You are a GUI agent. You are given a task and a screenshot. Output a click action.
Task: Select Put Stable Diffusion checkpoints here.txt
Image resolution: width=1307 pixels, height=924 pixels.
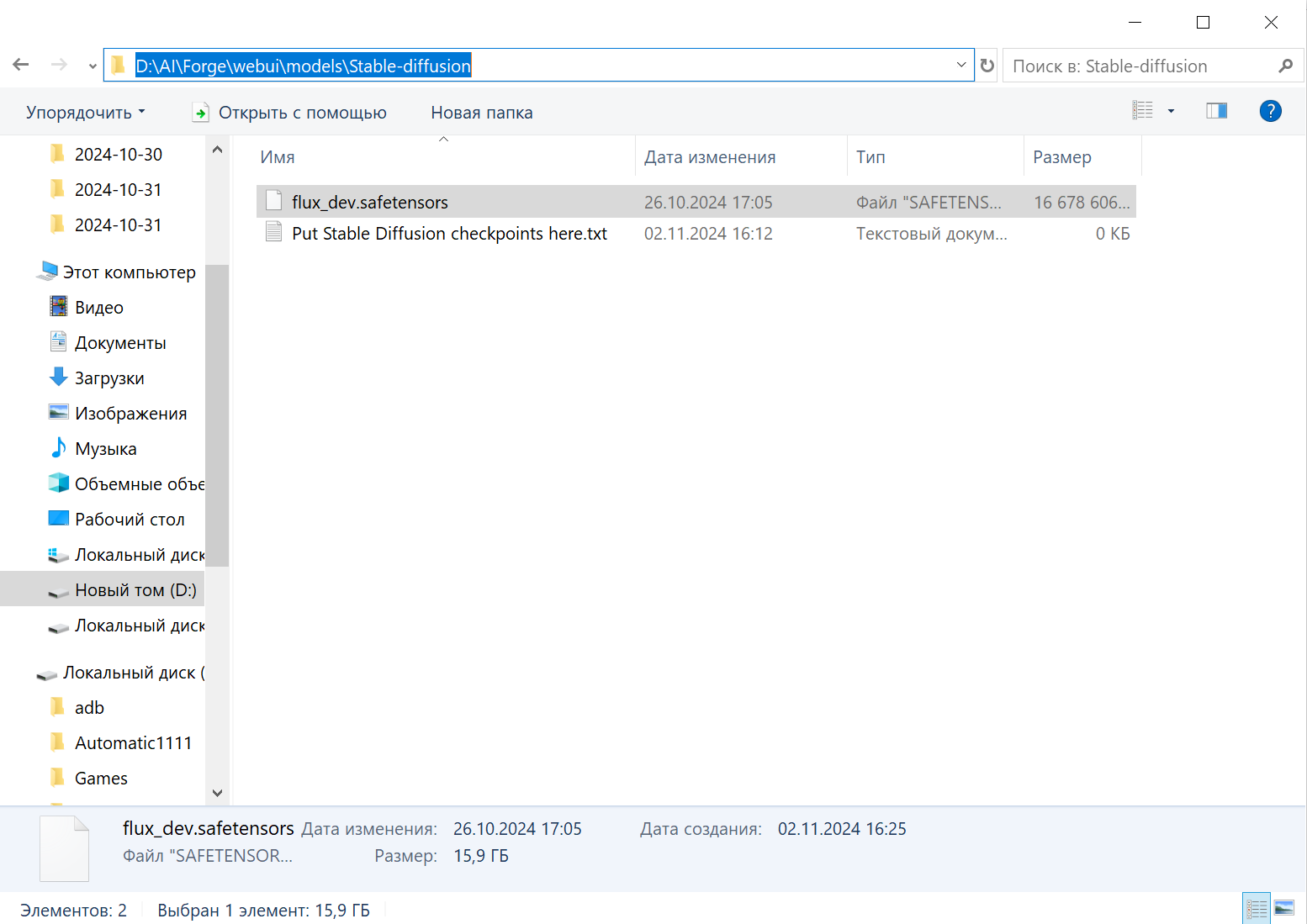696,234
